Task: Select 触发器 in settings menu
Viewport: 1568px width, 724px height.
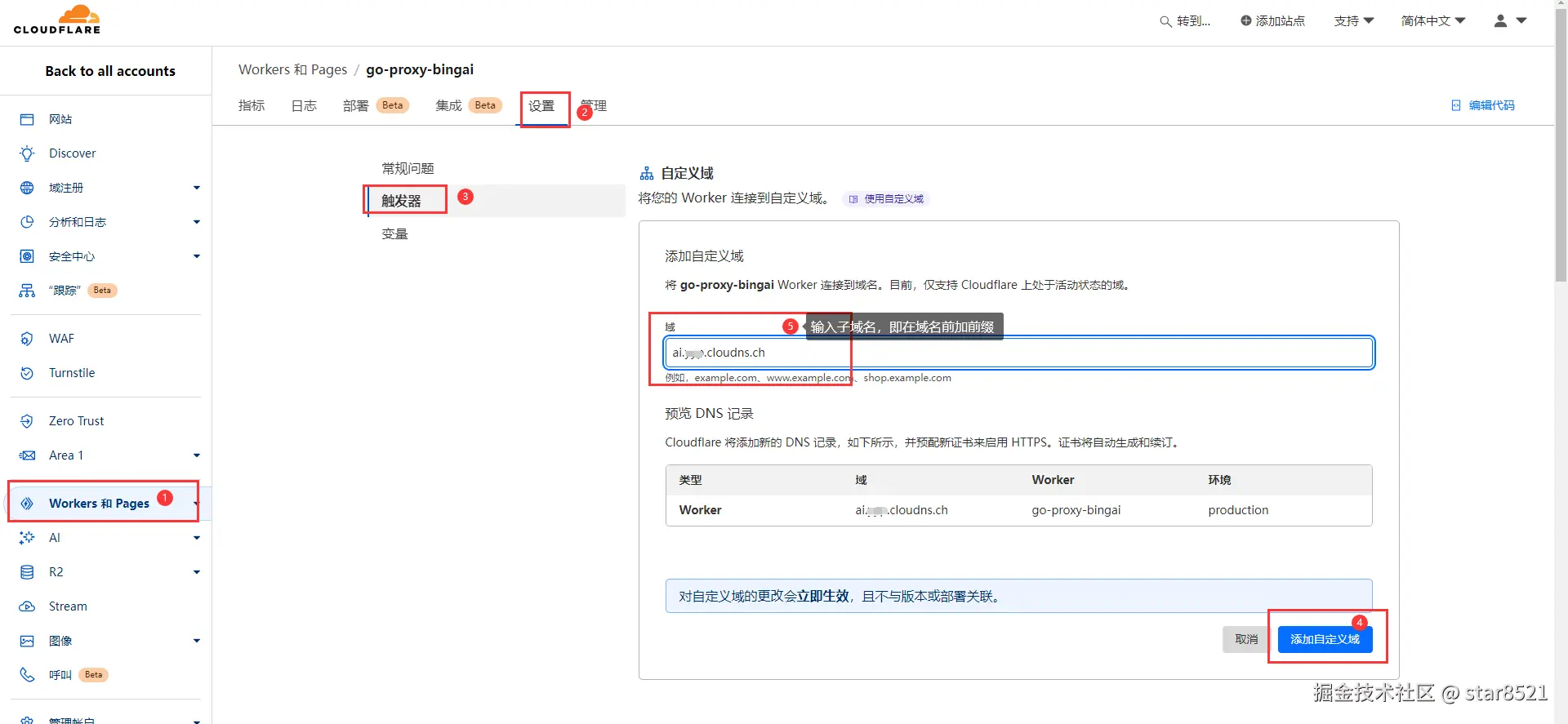Action: pyautogui.click(x=401, y=201)
